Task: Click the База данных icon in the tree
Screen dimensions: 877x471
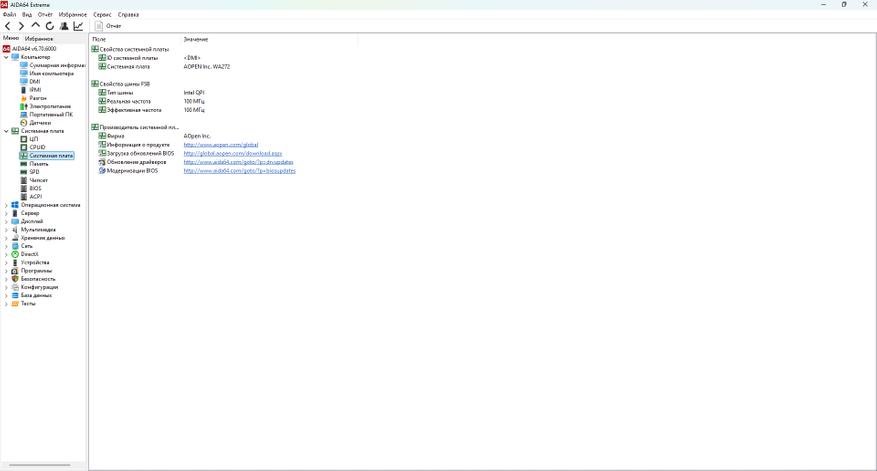Action: (x=15, y=295)
